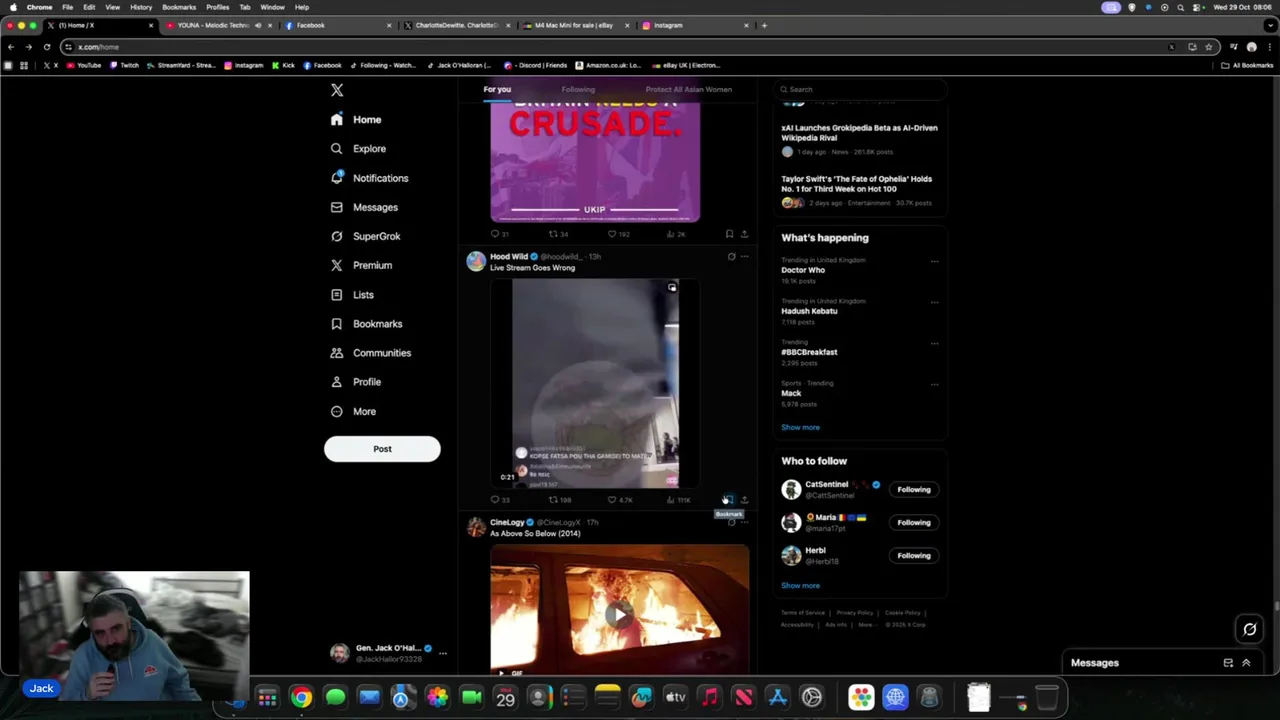Toggle Following for Maria

click(x=913, y=522)
